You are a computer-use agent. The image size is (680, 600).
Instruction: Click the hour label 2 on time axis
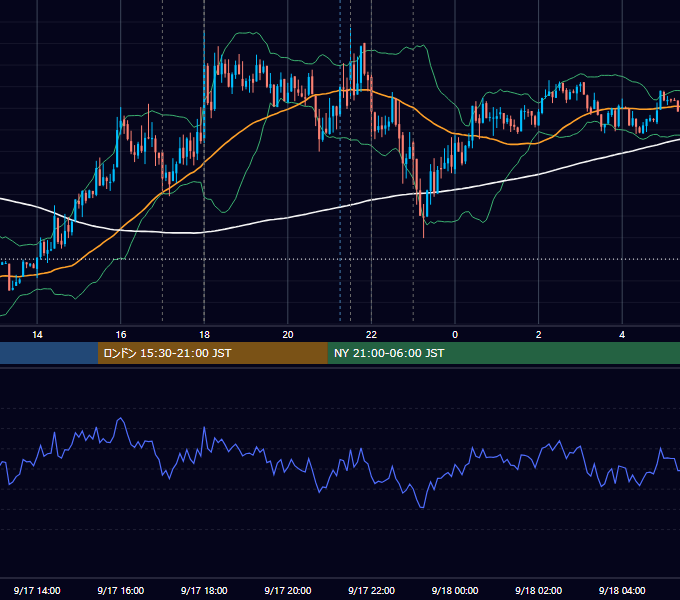(539, 335)
